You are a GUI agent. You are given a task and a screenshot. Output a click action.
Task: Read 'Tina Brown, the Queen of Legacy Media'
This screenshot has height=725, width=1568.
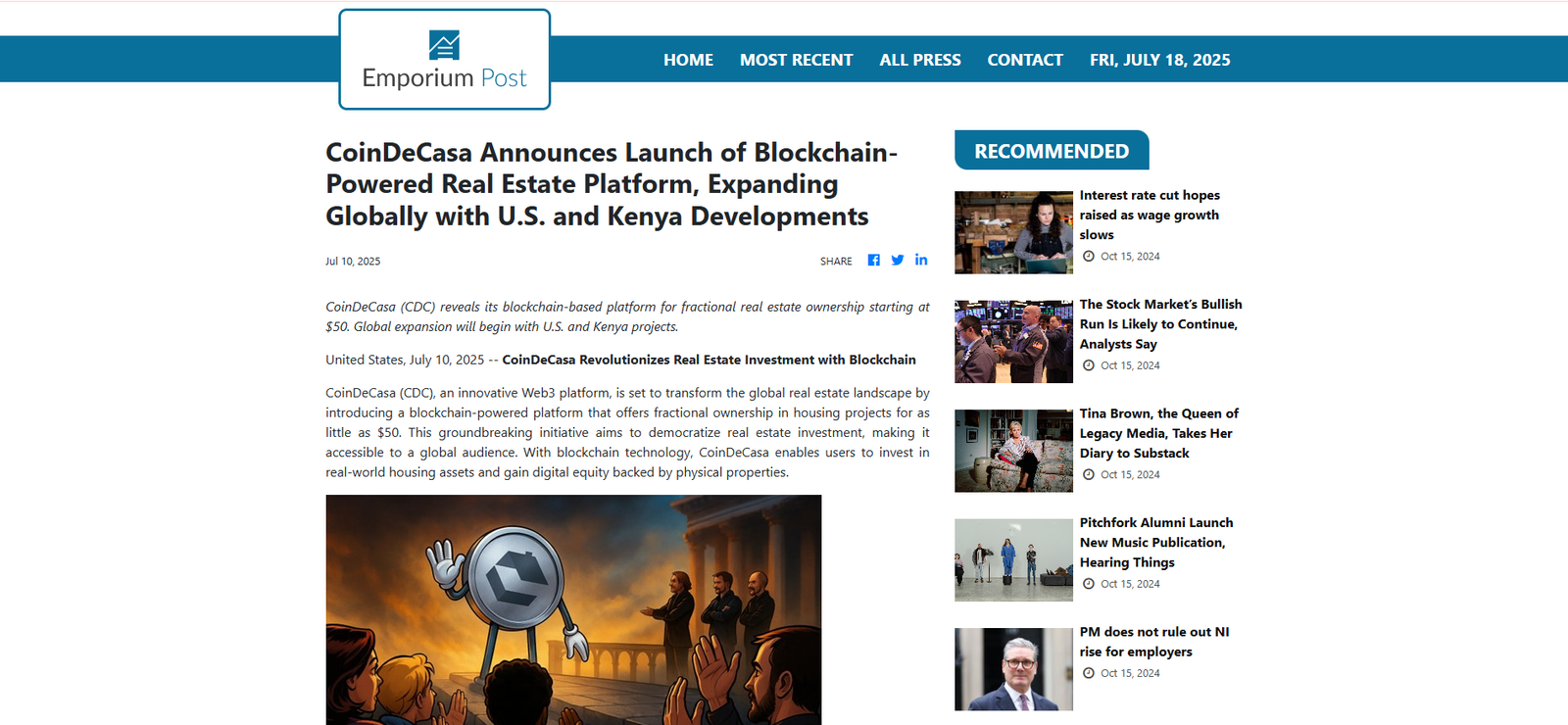click(x=1158, y=433)
